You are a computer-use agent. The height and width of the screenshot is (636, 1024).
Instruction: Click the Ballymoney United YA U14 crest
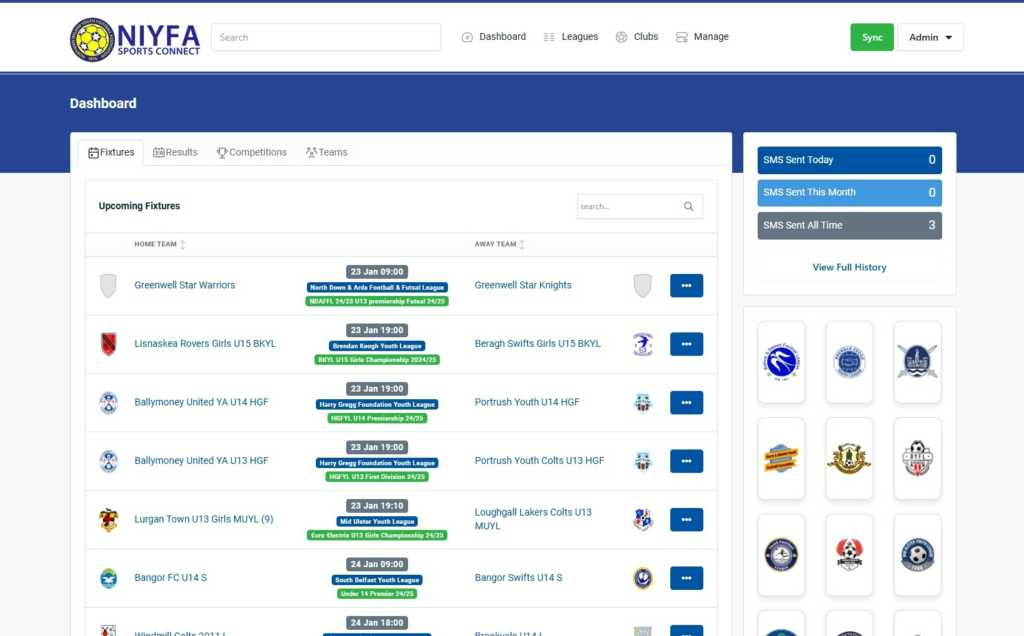click(x=108, y=402)
